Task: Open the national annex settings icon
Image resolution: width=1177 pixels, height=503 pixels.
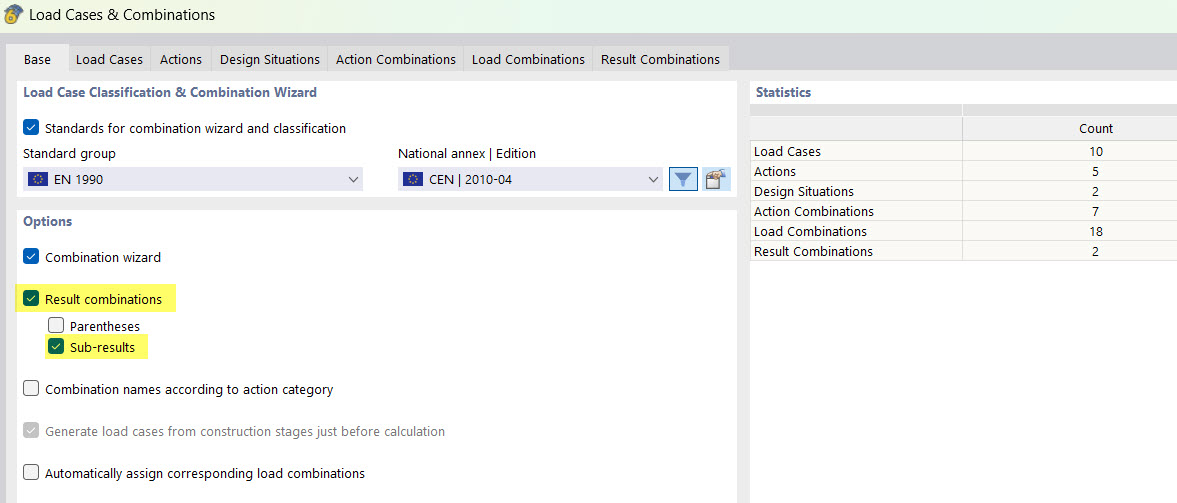Action: (x=716, y=179)
